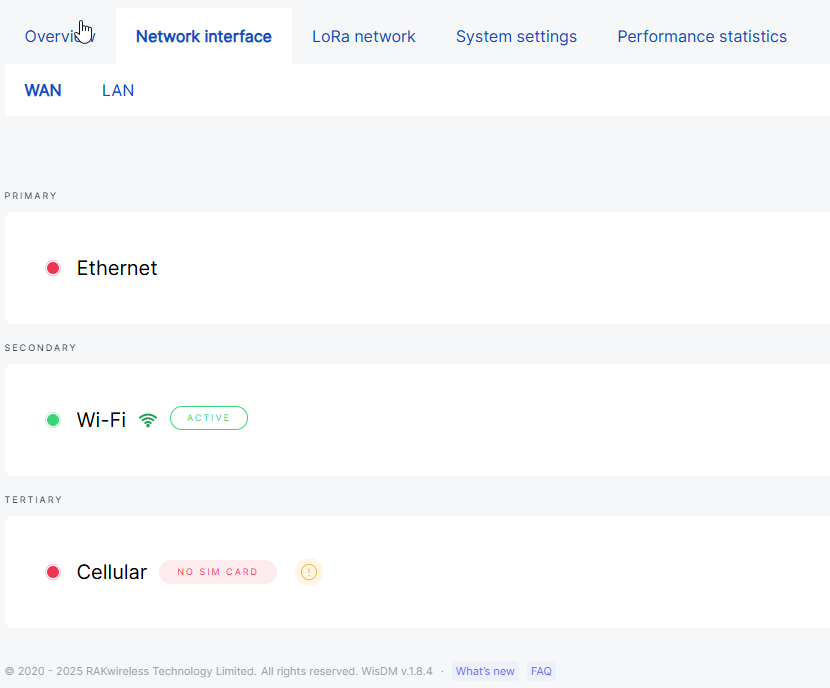830x688 pixels.
Task: Click the Wi-Fi ACTIVE status badge
Action: pos(209,418)
